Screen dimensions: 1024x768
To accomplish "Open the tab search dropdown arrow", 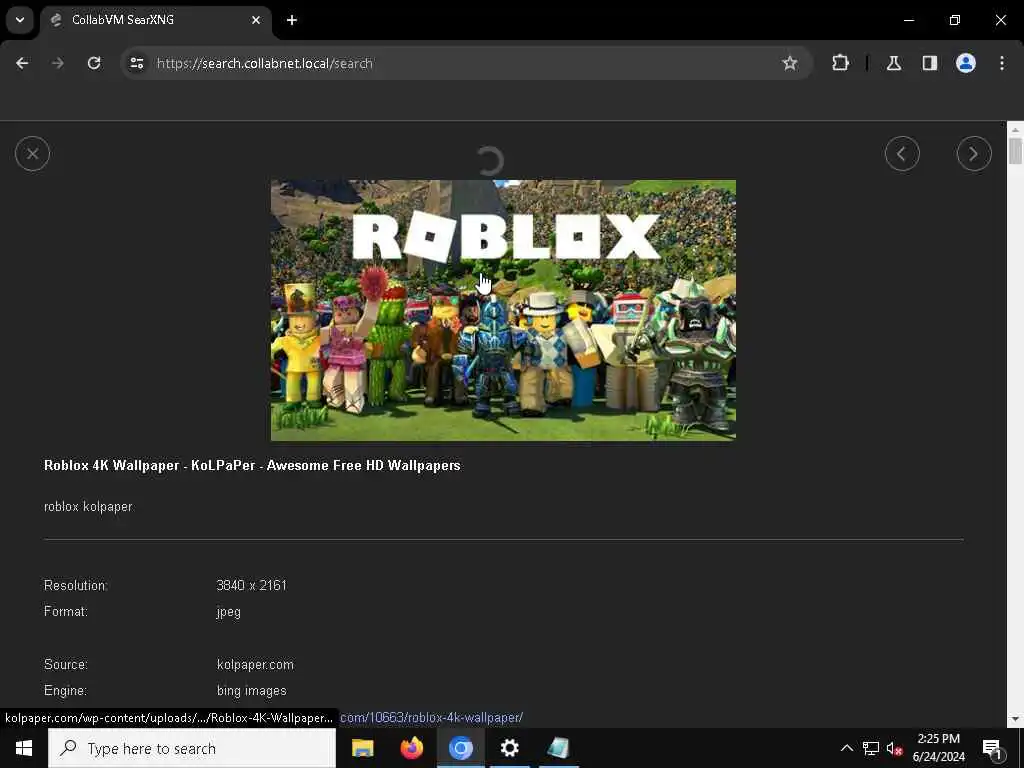I will pyautogui.click(x=20, y=20).
